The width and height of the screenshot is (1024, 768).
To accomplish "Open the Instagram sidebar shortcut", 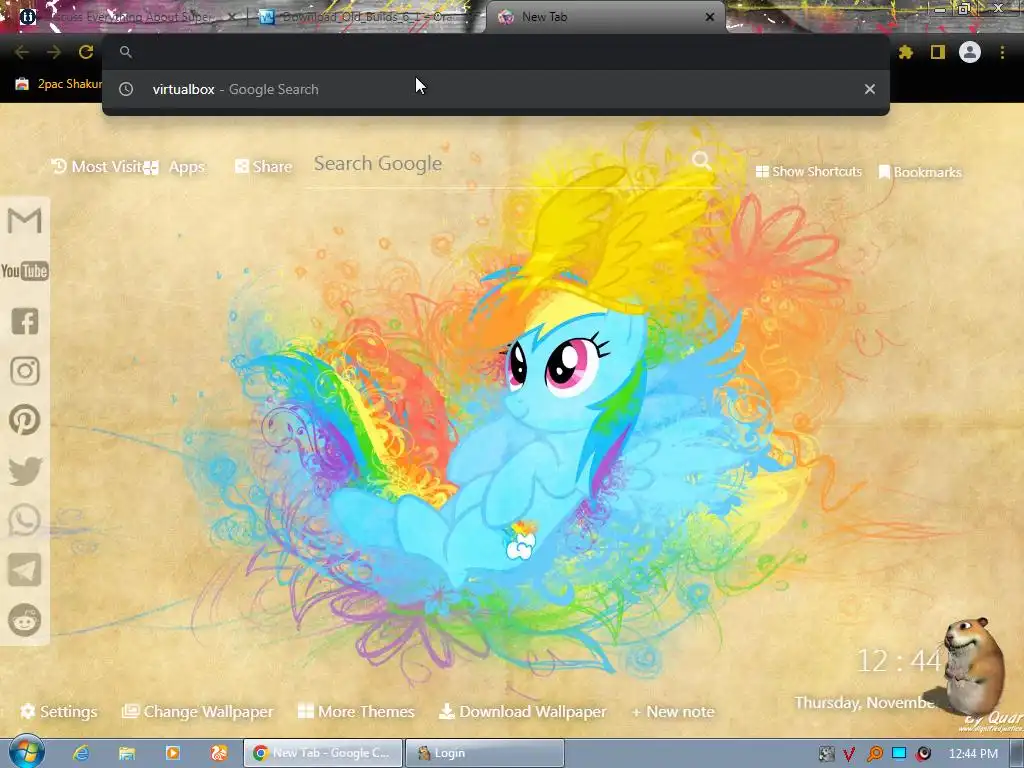I will click(25, 371).
